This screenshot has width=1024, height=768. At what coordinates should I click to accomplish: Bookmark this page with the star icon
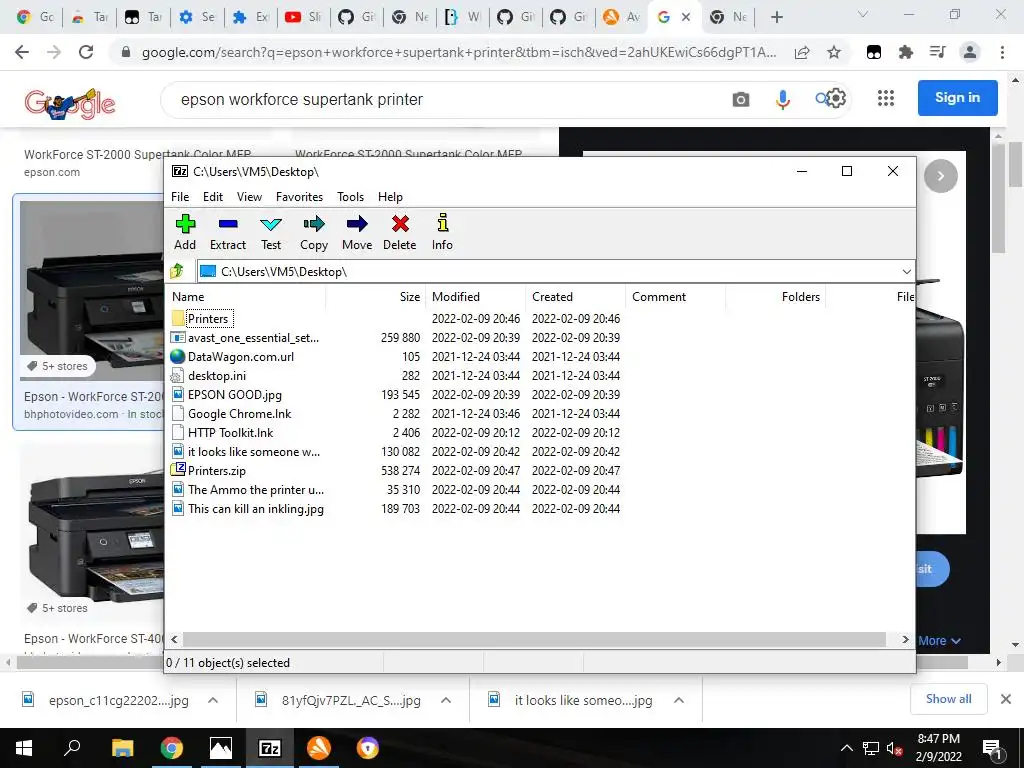click(x=834, y=52)
